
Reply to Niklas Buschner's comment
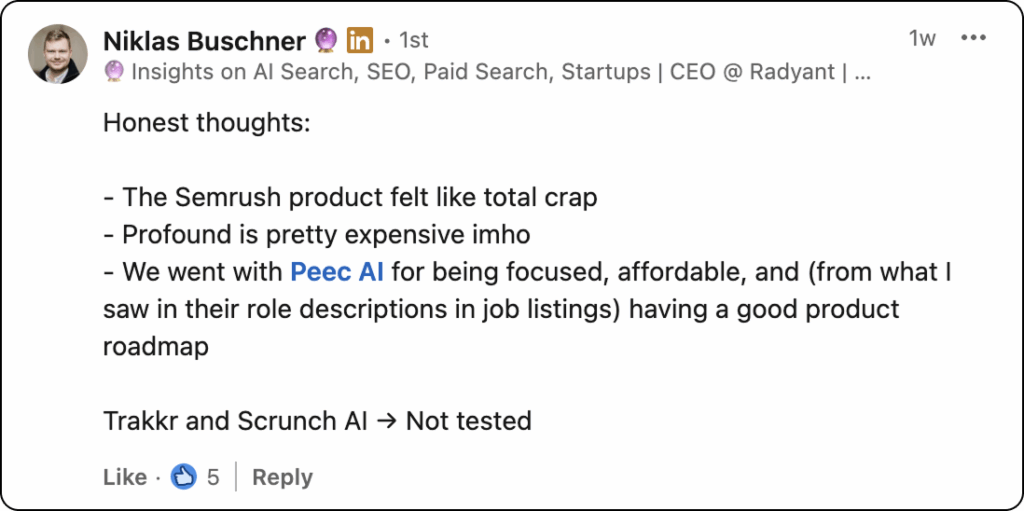point(282,477)
